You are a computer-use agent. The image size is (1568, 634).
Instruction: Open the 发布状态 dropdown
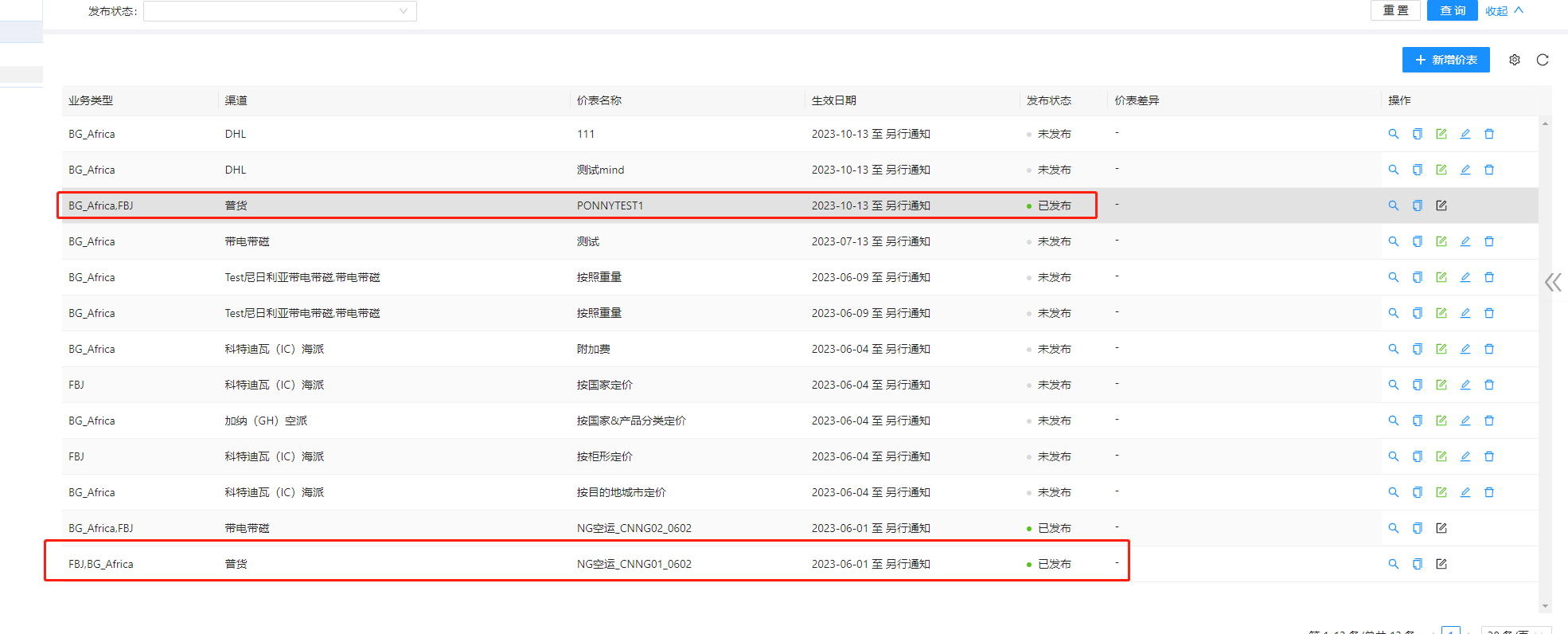279,11
